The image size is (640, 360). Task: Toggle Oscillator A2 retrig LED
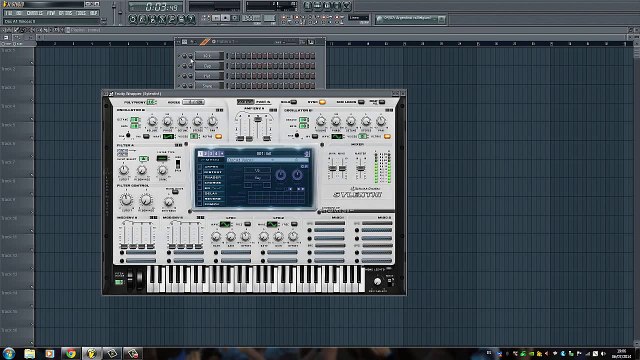point(387,136)
